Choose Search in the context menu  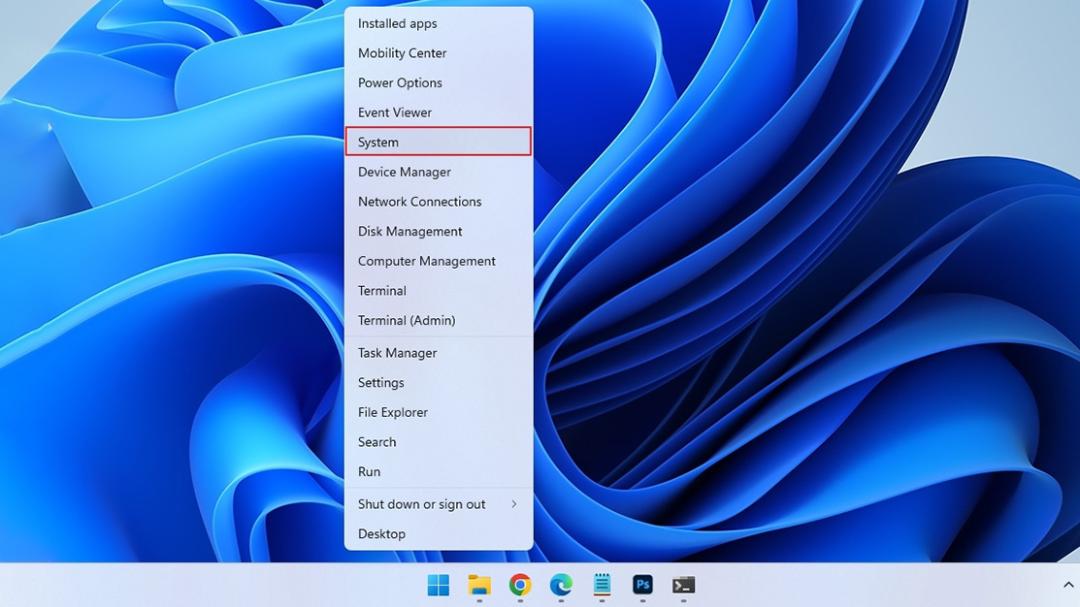click(439, 441)
